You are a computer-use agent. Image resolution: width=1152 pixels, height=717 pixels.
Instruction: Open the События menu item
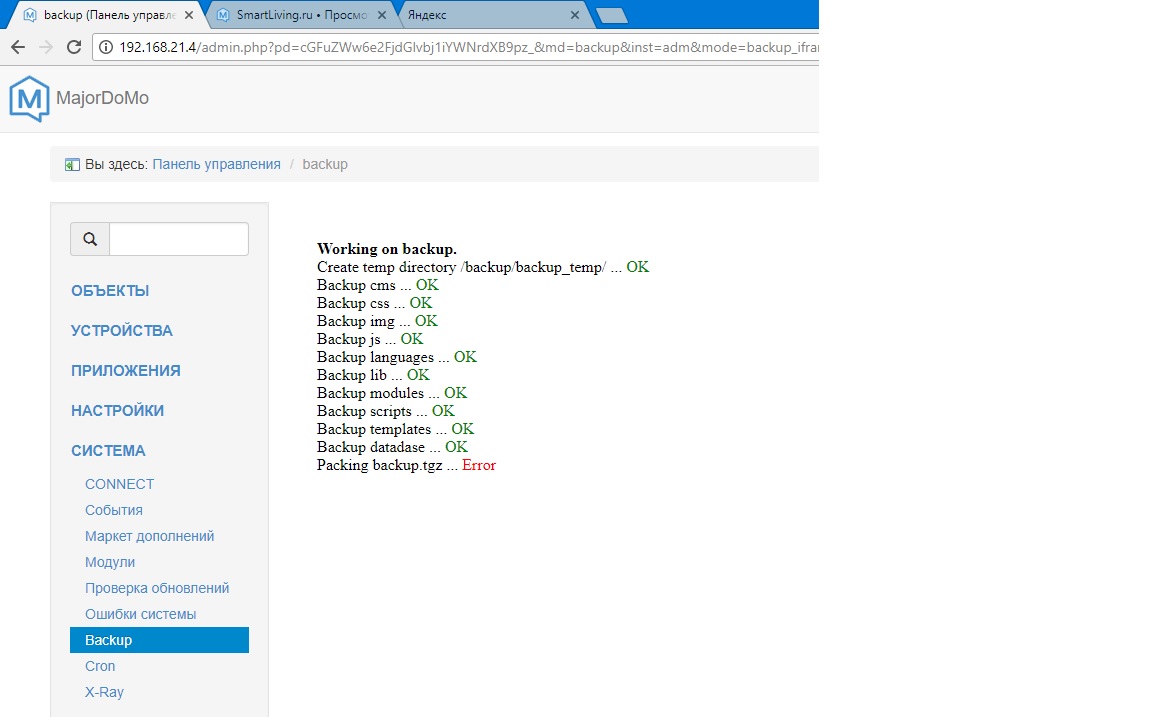(x=114, y=511)
